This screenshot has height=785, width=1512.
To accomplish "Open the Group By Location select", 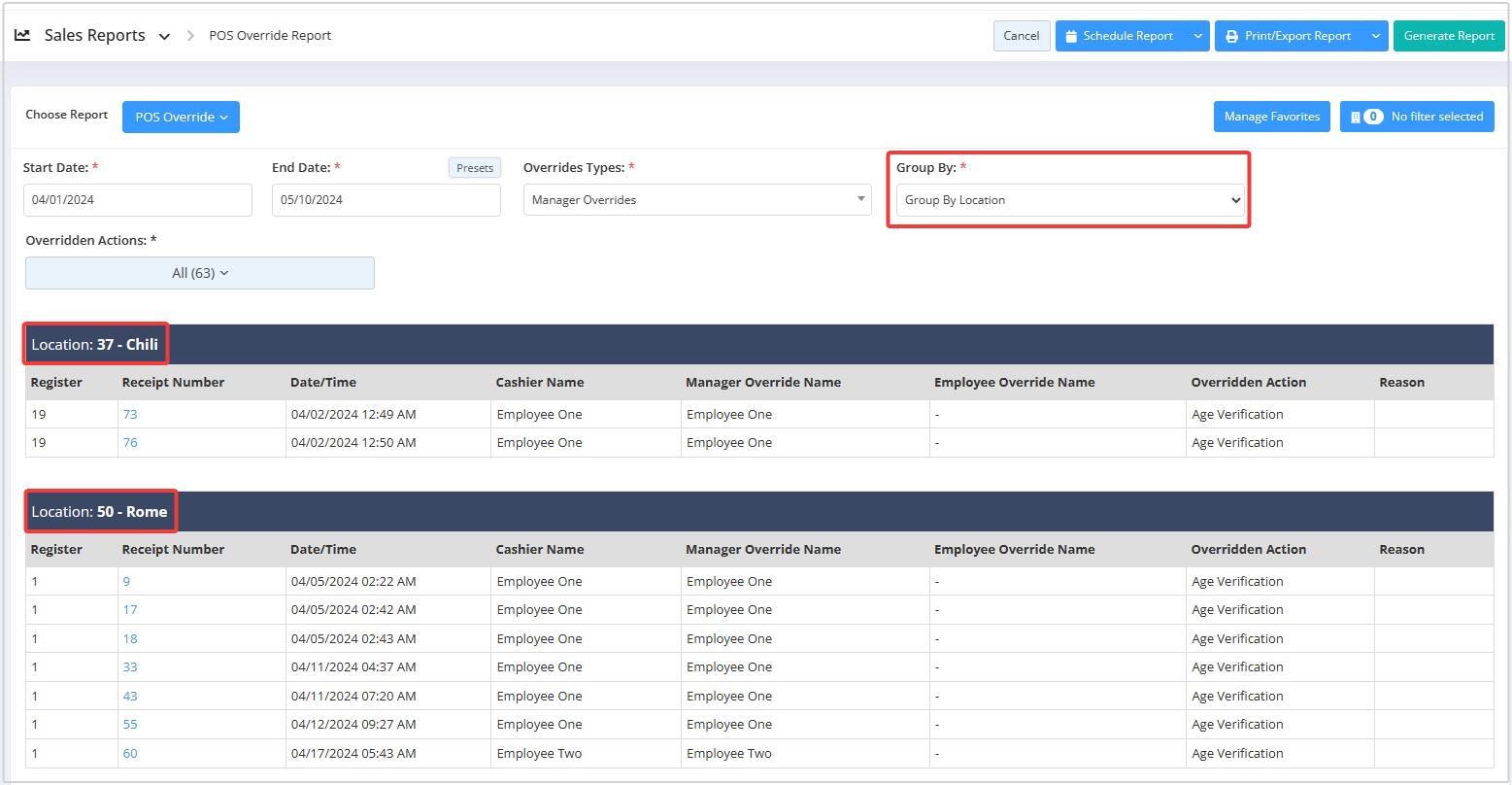I will click(1070, 200).
